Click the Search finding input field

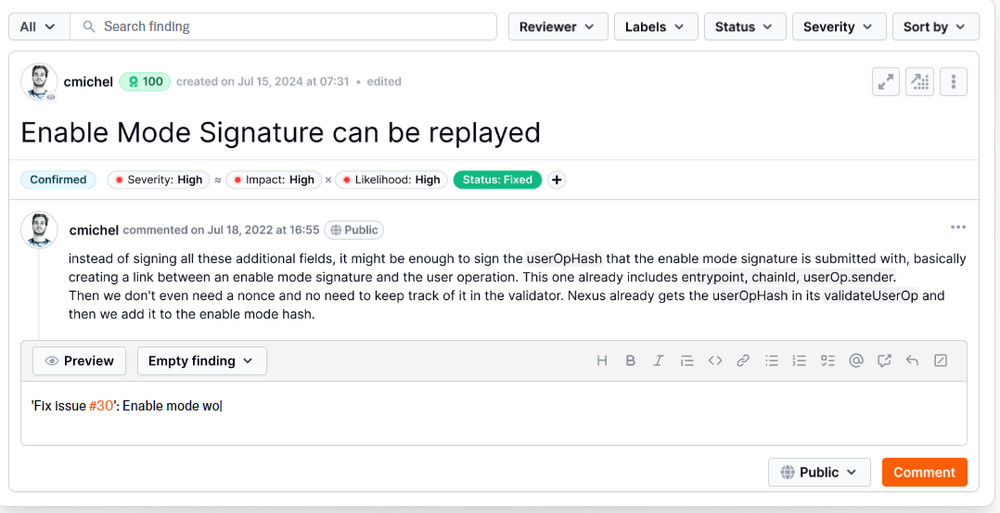tap(290, 27)
